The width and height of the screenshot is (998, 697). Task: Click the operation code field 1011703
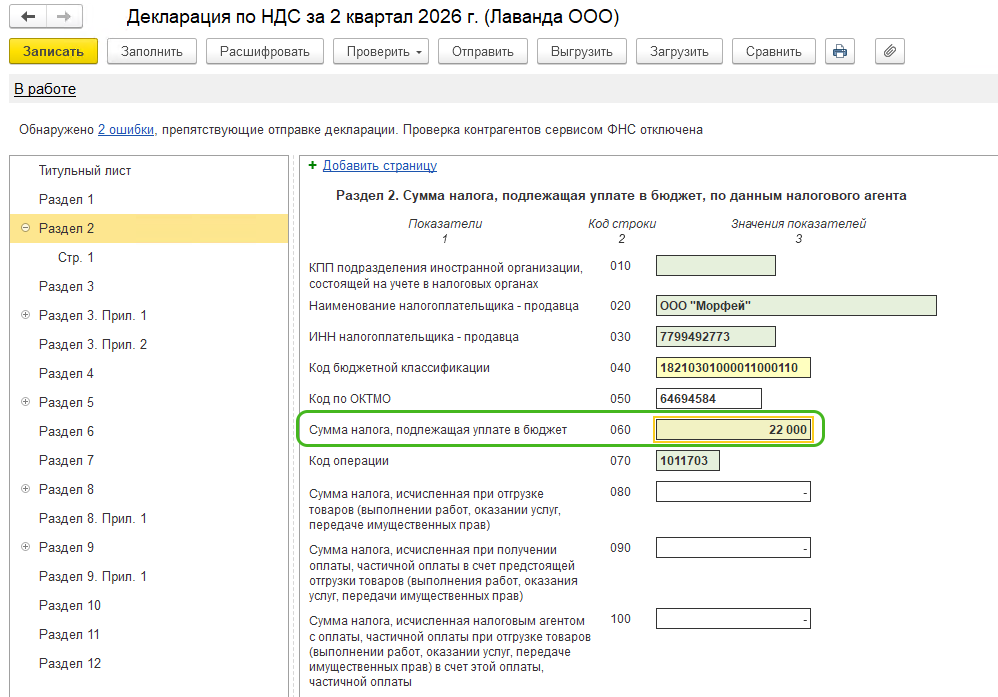coord(688,461)
